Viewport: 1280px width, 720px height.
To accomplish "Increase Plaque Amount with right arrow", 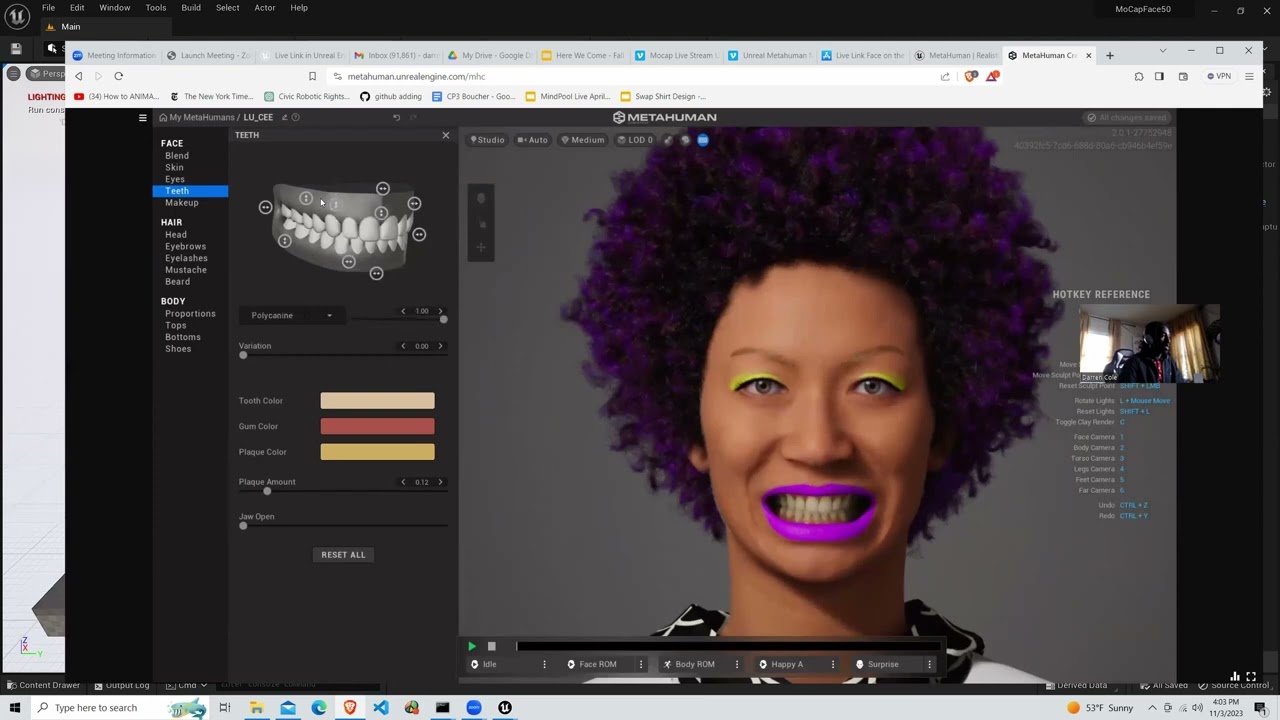I will (440, 482).
